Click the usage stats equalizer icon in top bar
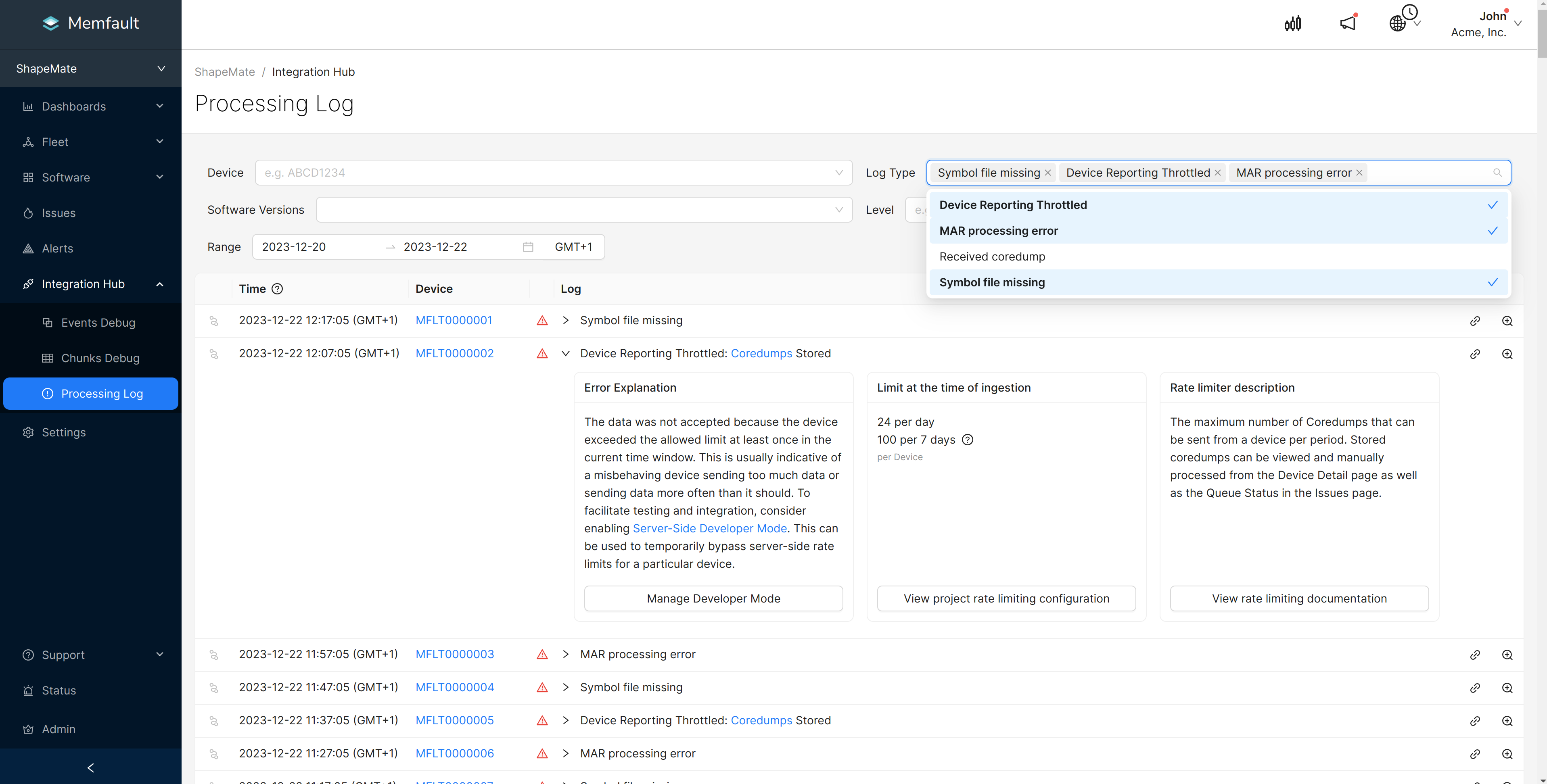The image size is (1547, 784). point(1292,23)
